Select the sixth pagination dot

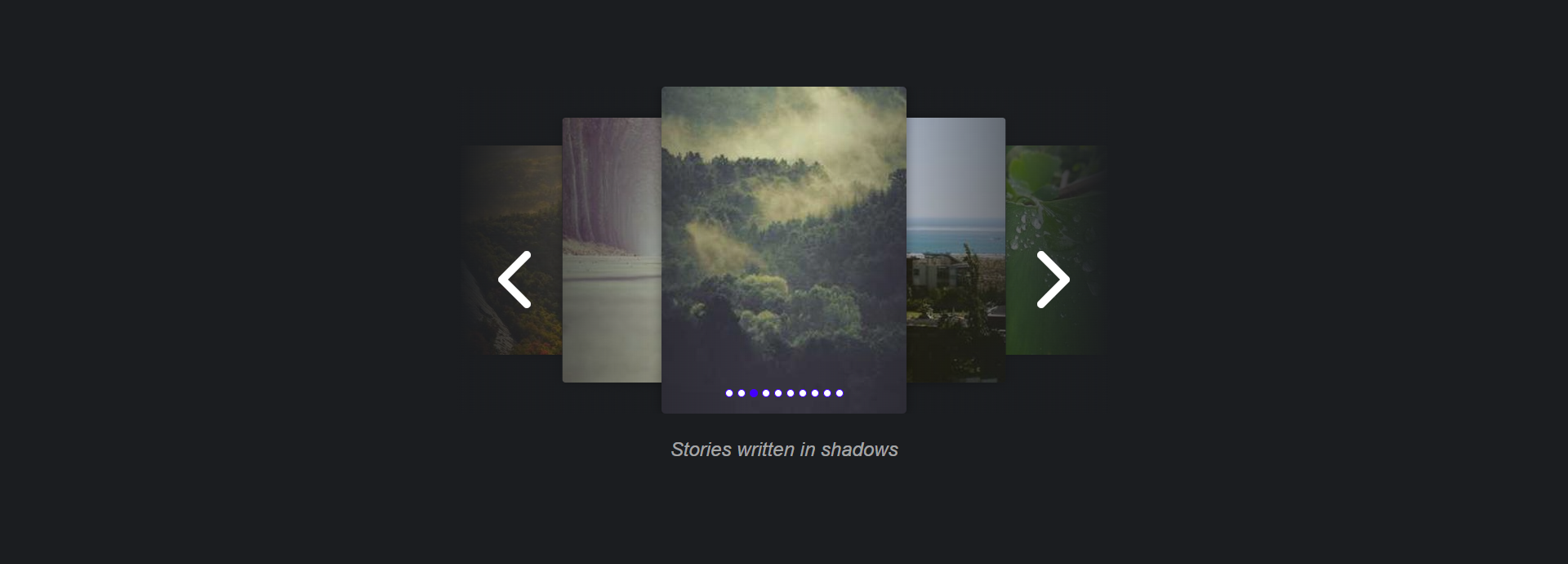click(791, 393)
